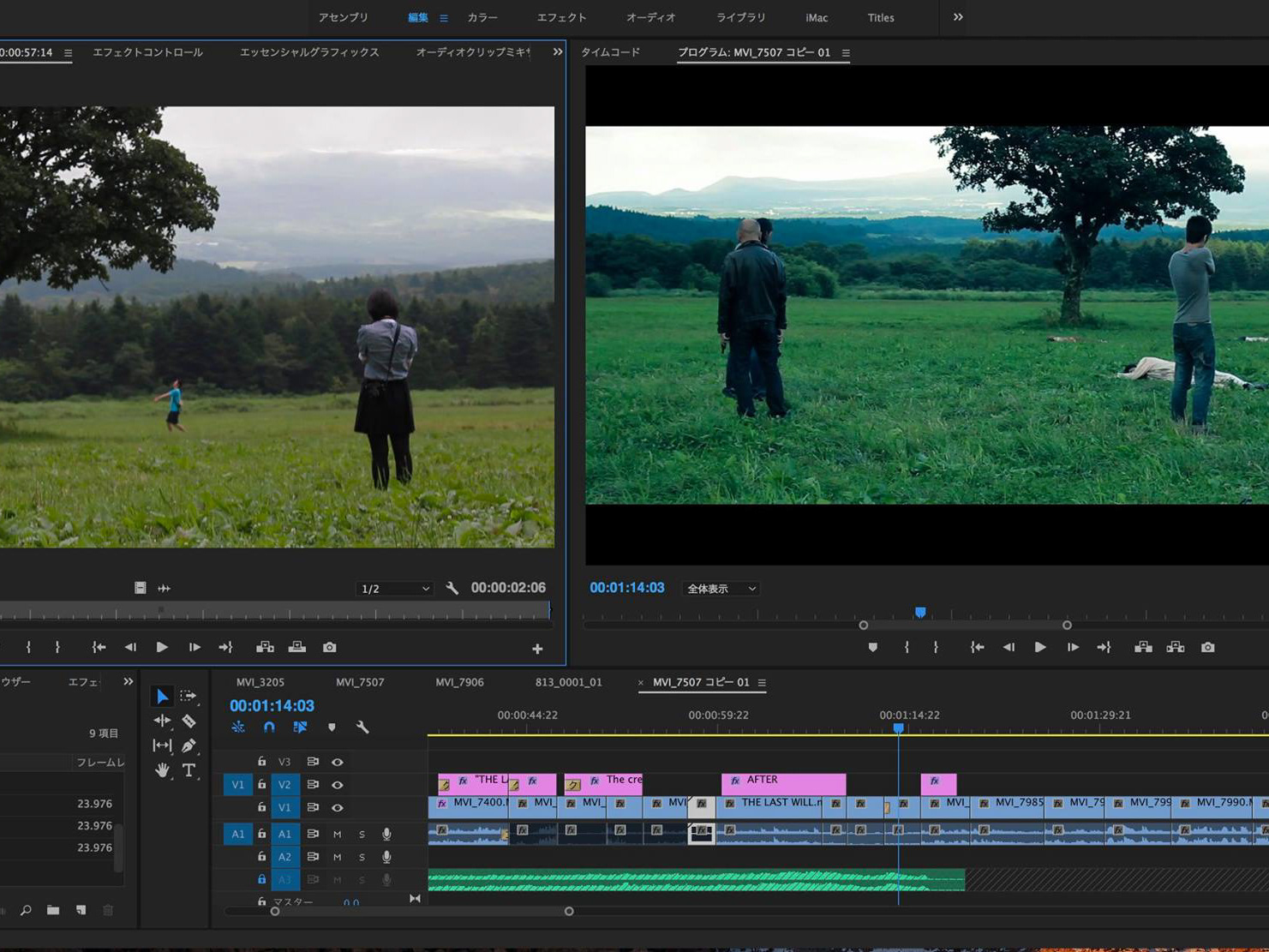Screen dimensions: 1269x952
Task: Open the 全体表示 zoom level dropdown
Action: pos(721,589)
